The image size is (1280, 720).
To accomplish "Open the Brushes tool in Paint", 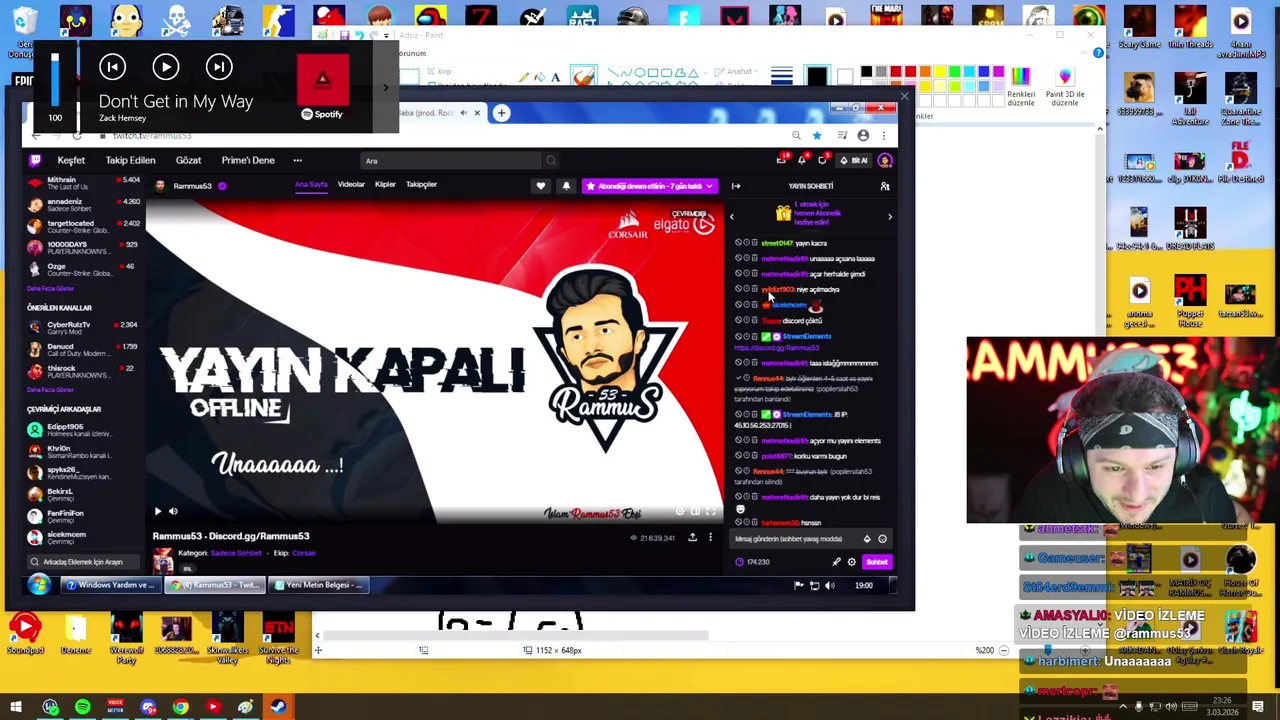I will [x=584, y=77].
